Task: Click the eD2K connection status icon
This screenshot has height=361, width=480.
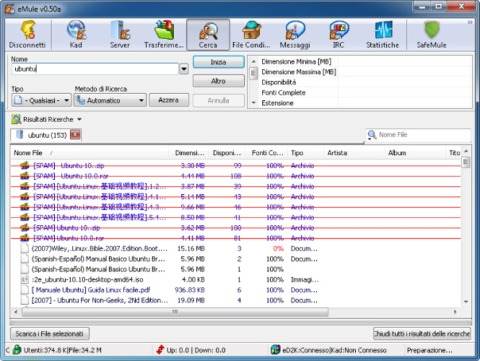Action: tap(276, 350)
